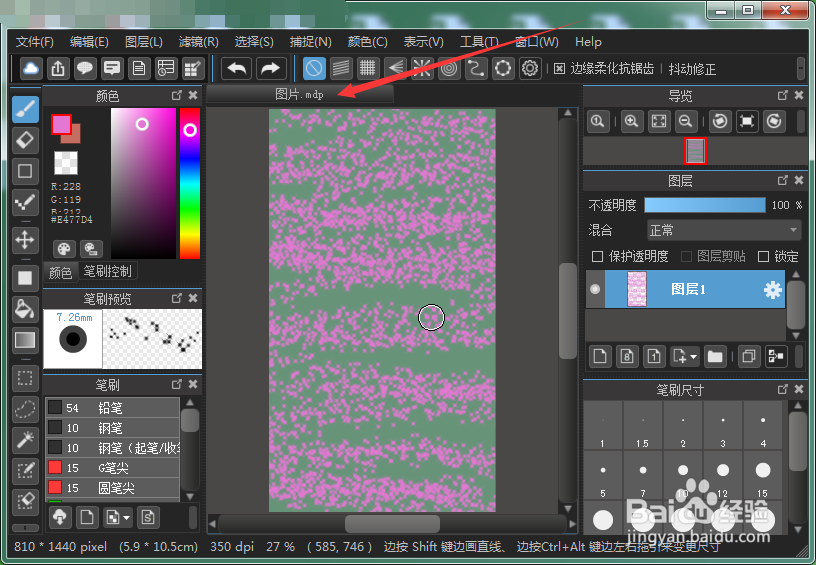Select the Lasso selection tool
816x565 pixels.
click(25, 409)
